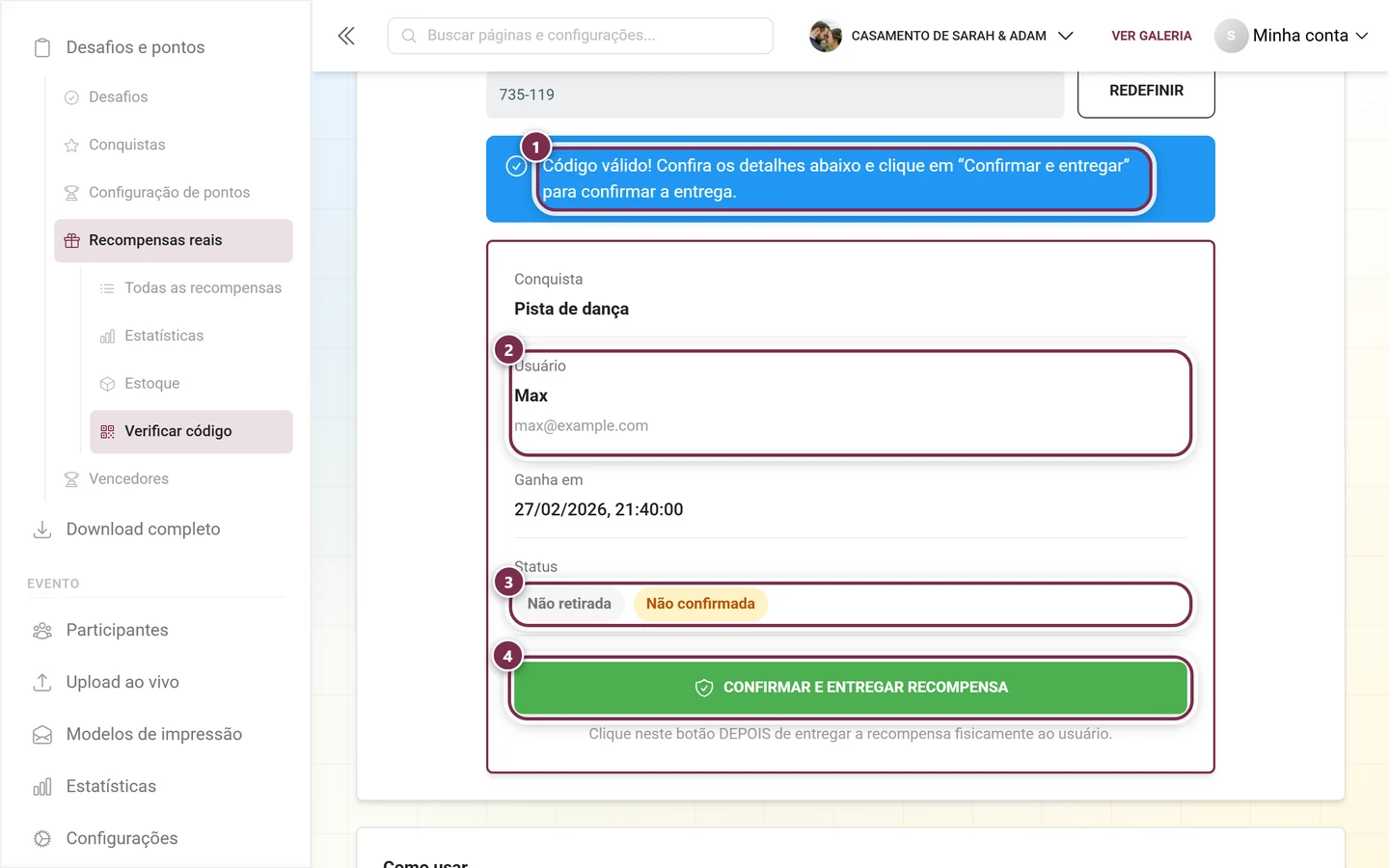Viewport: 1389px width, 868px height.
Task: Click the code input showing 735-119
Action: [x=775, y=95]
